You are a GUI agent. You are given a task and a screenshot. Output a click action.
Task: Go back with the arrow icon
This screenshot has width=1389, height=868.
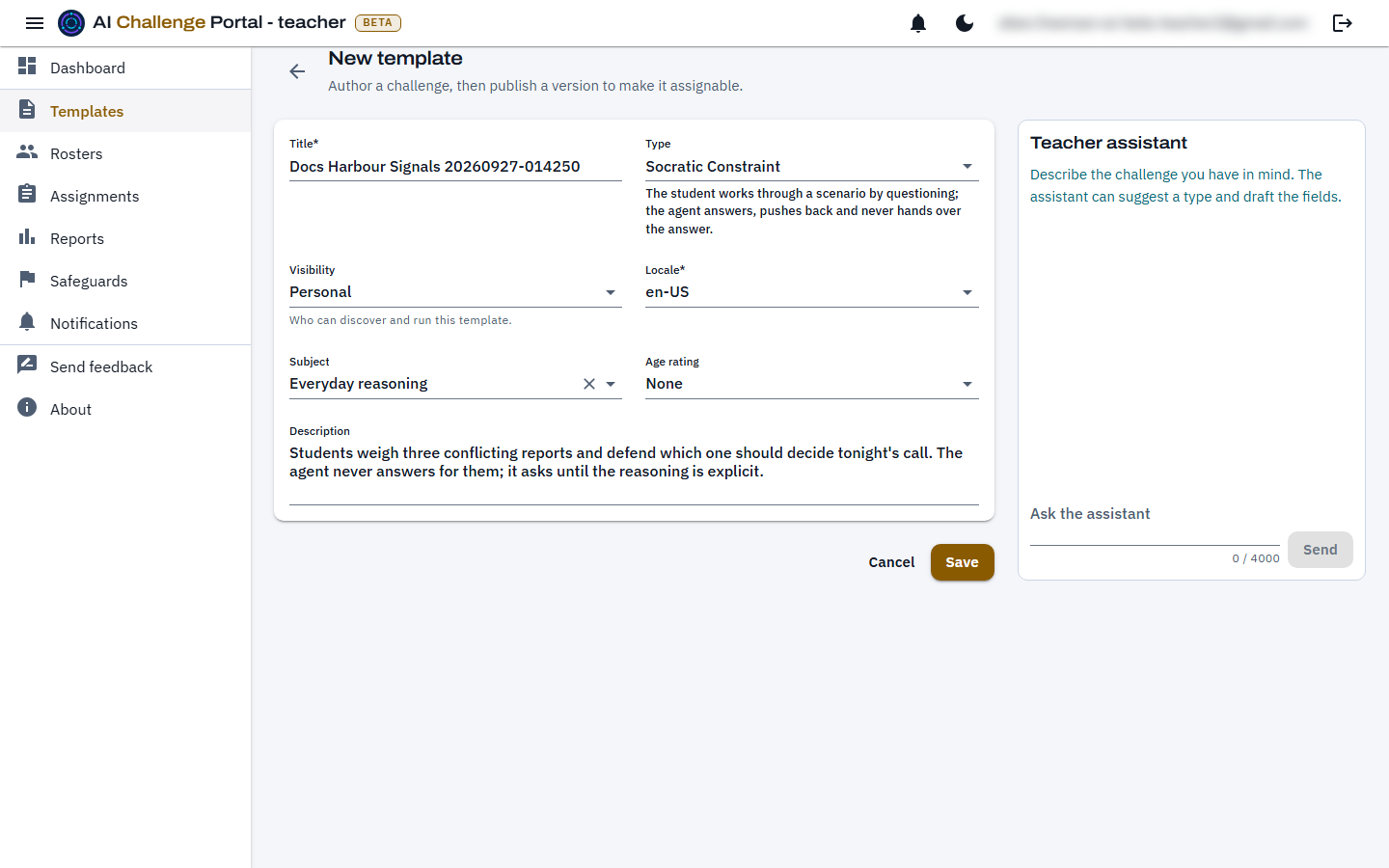pos(297,71)
